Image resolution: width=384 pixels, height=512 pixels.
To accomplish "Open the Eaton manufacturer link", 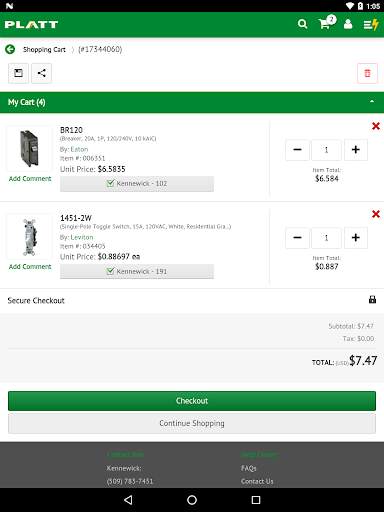I will click(79, 149).
